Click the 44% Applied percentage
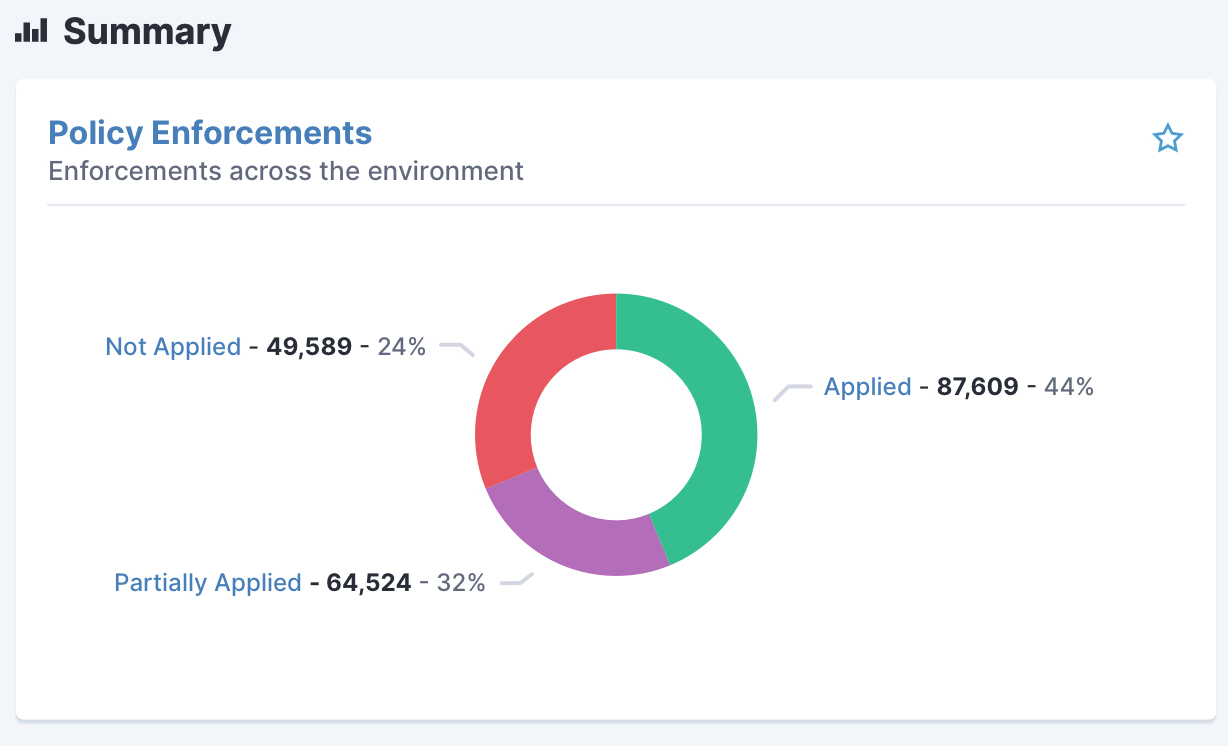The image size is (1228, 746). tap(1069, 387)
